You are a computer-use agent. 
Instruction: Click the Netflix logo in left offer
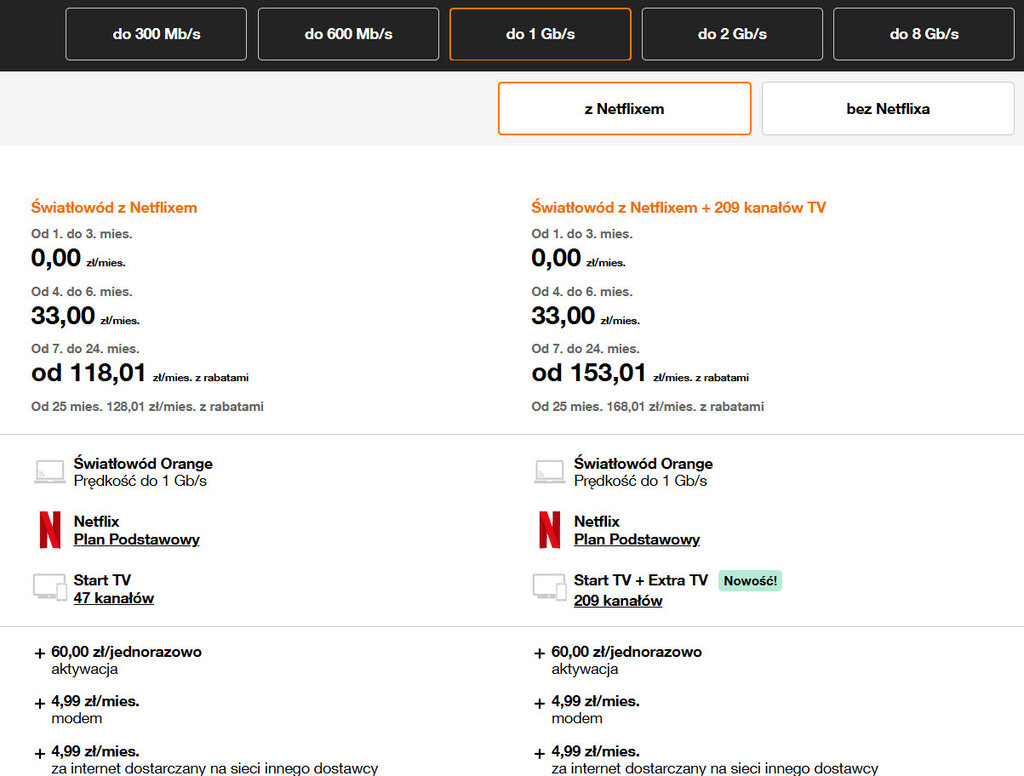[x=50, y=530]
